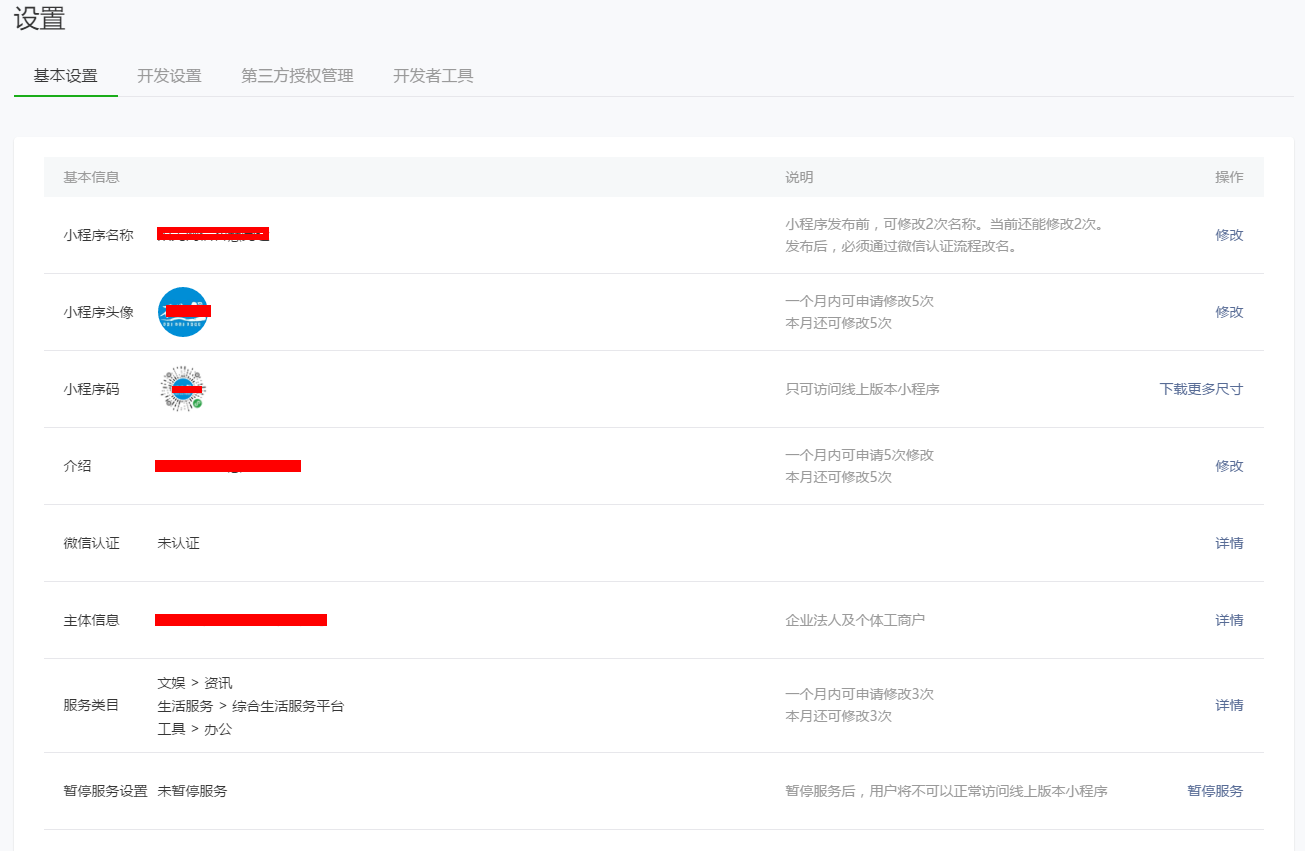The height and width of the screenshot is (851, 1305).
Task: Select the 主体信息 label
Action: click(x=91, y=620)
